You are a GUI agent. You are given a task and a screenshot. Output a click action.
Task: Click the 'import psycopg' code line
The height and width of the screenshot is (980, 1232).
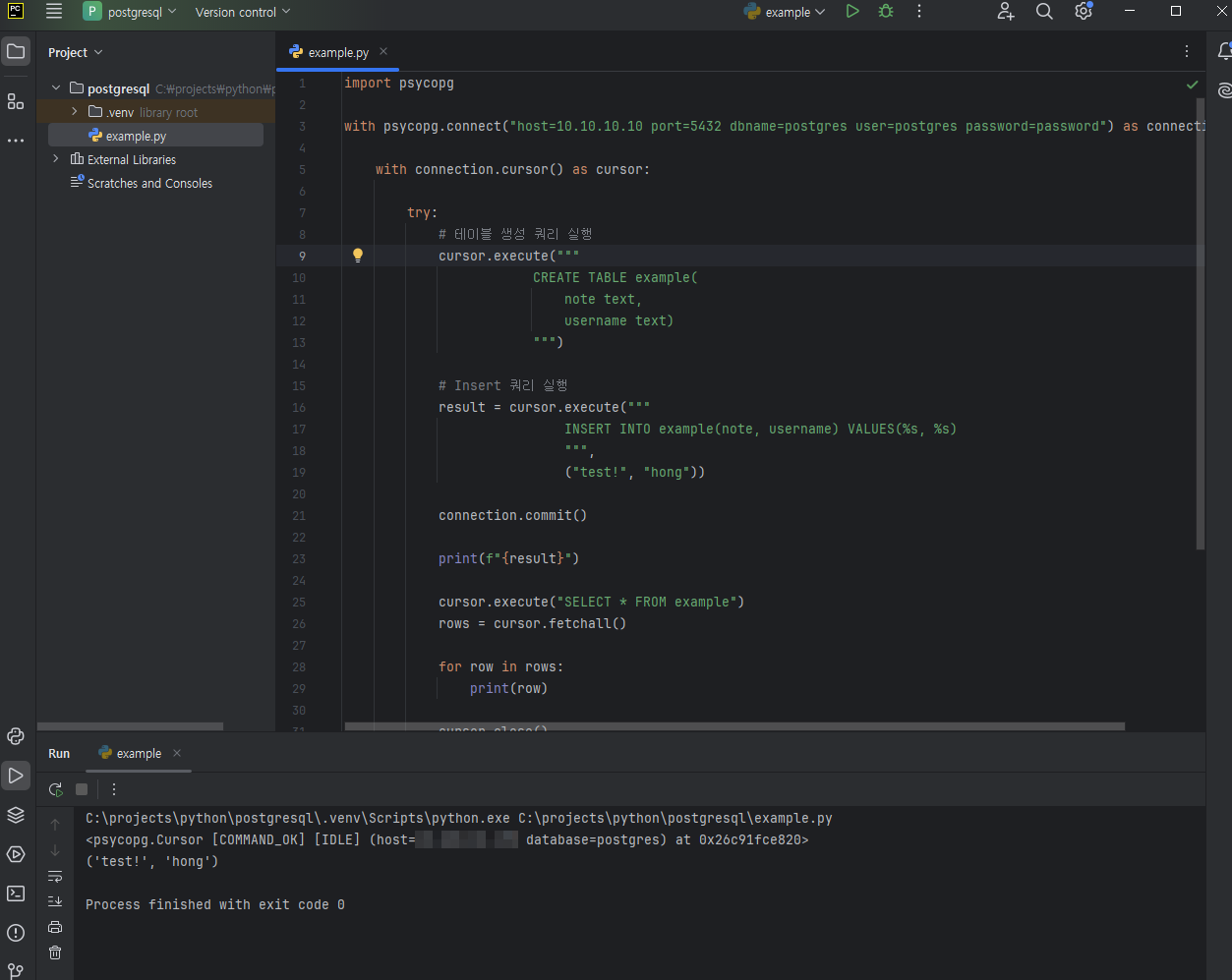pos(399,83)
